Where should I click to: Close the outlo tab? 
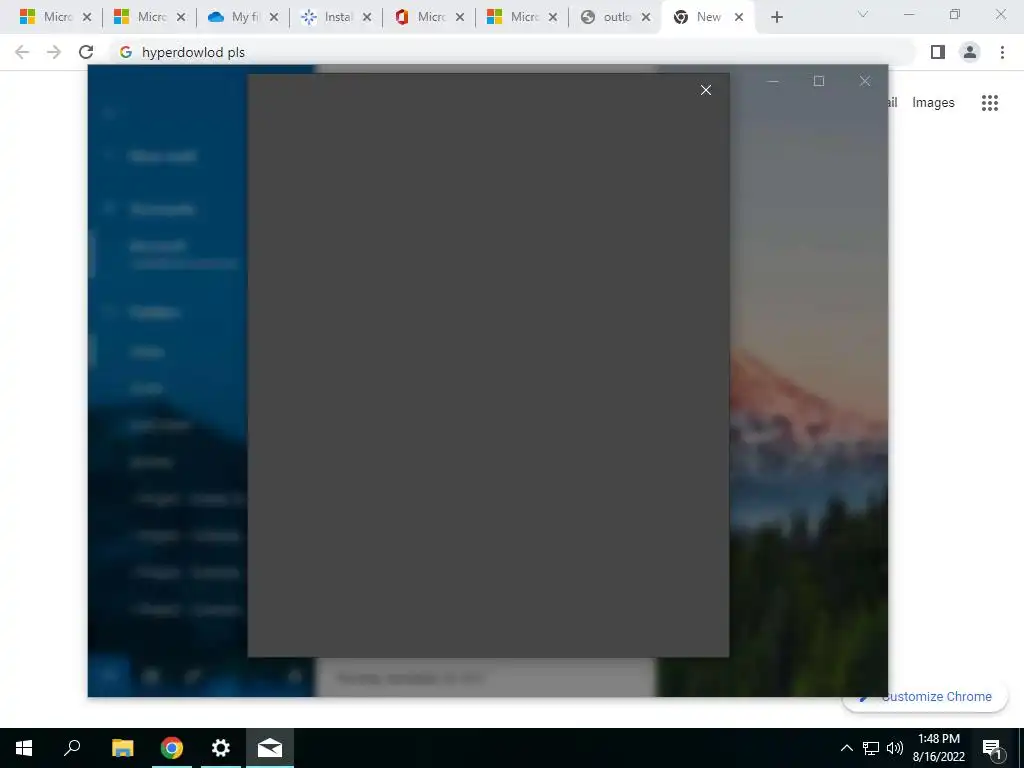646,18
